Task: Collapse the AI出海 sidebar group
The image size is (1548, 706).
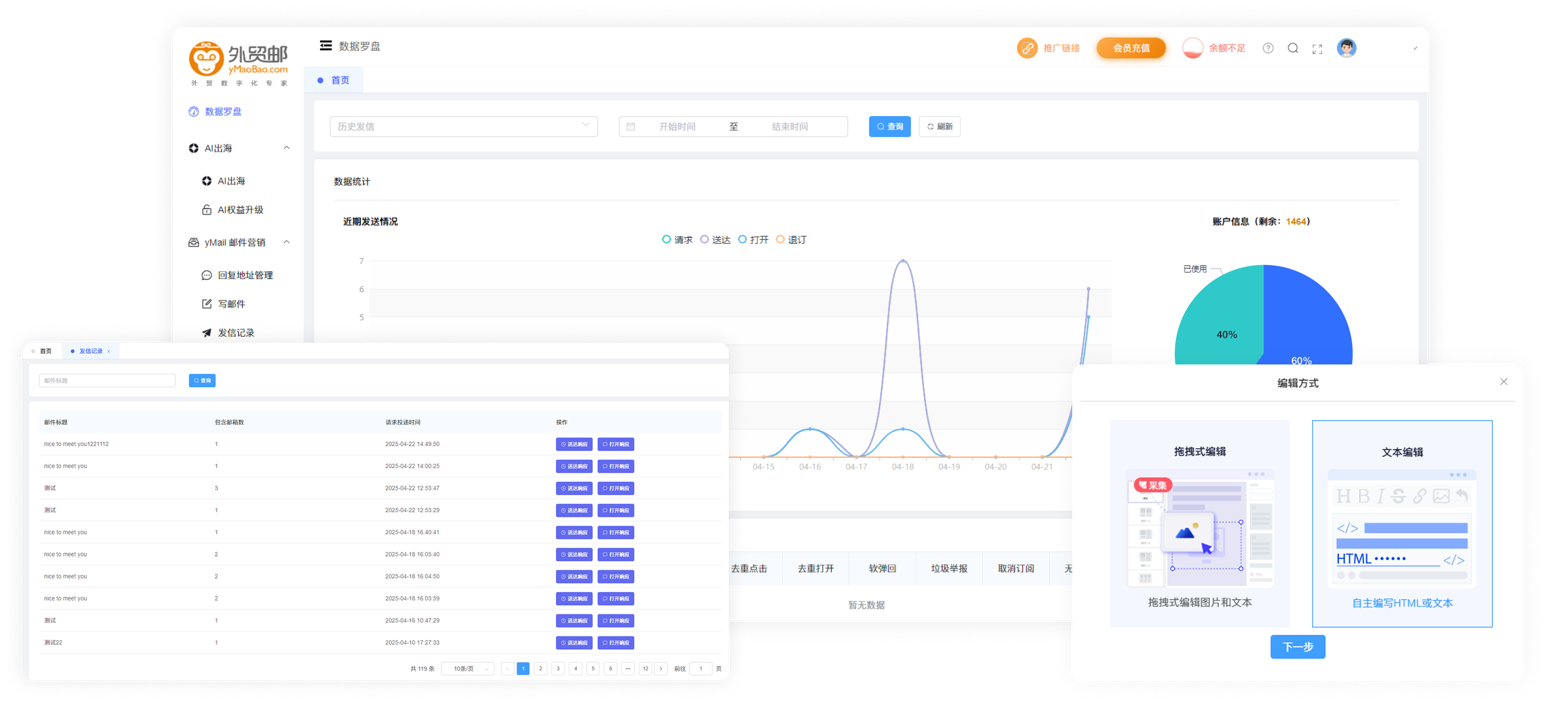Action: (x=287, y=148)
